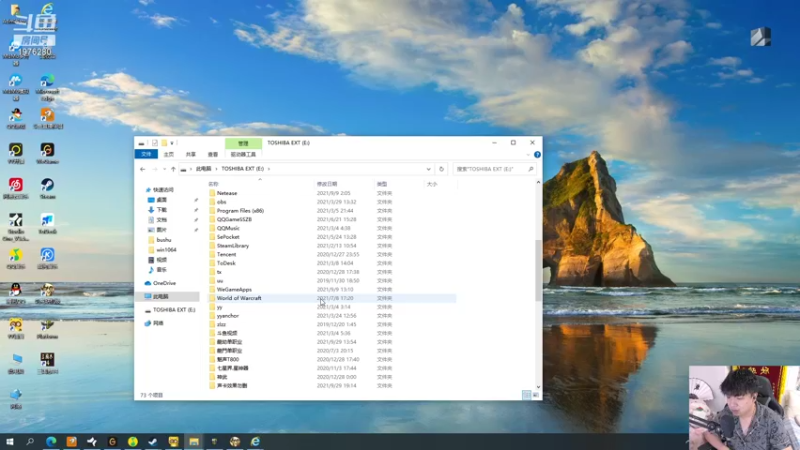800x450 pixels.
Task: Click scrollbar down arrow in file list
Action: tap(538, 387)
